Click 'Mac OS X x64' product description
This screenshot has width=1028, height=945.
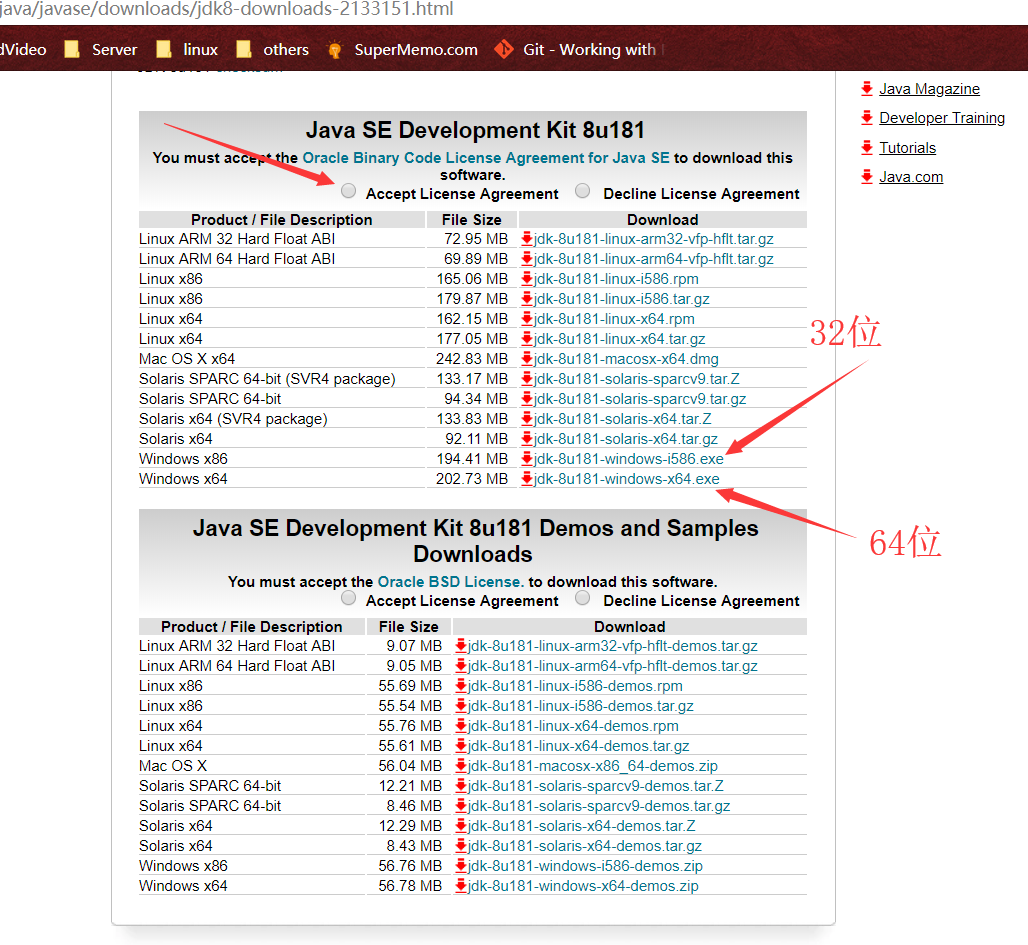pos(187,359)
